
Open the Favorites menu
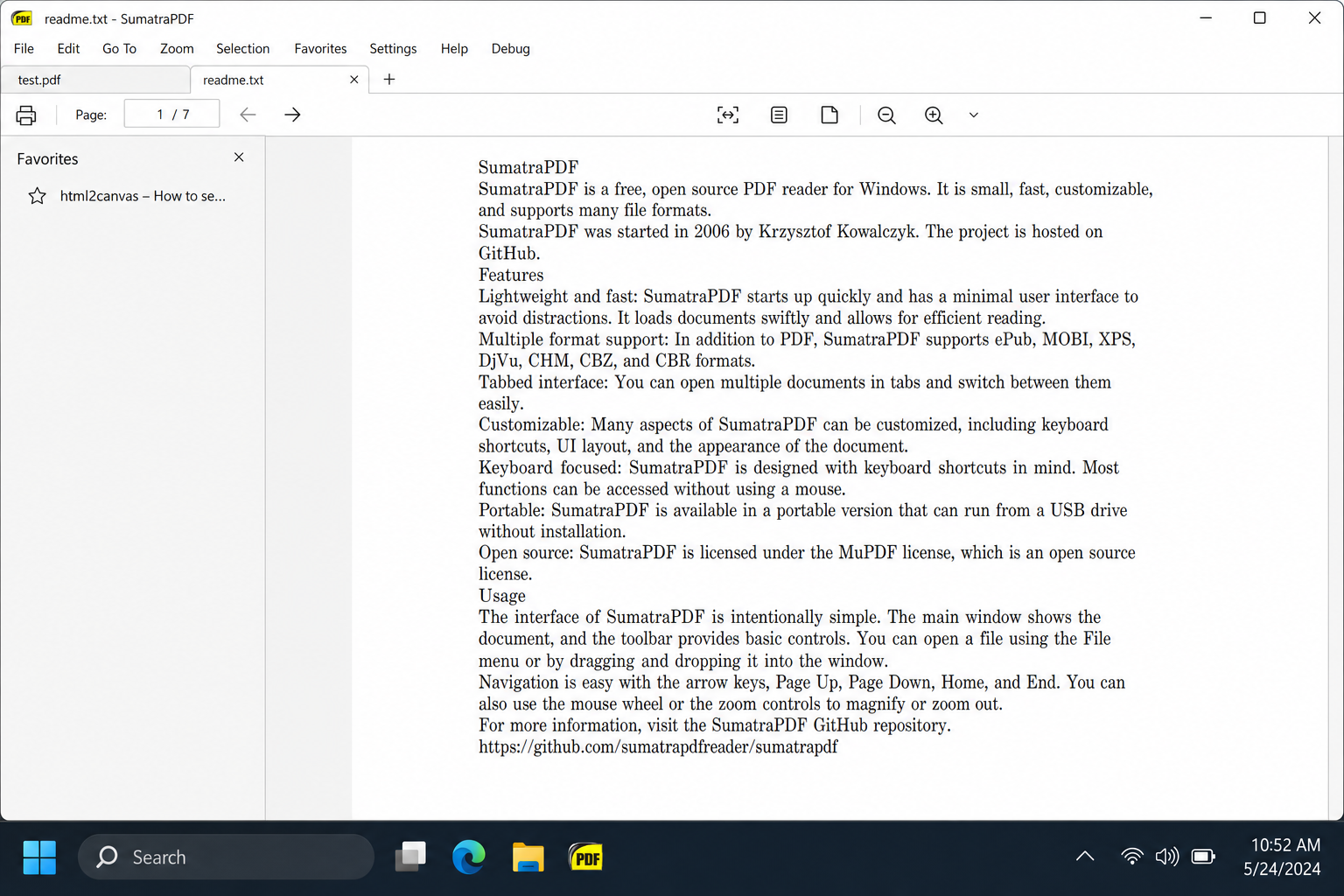tap(320, 49)
